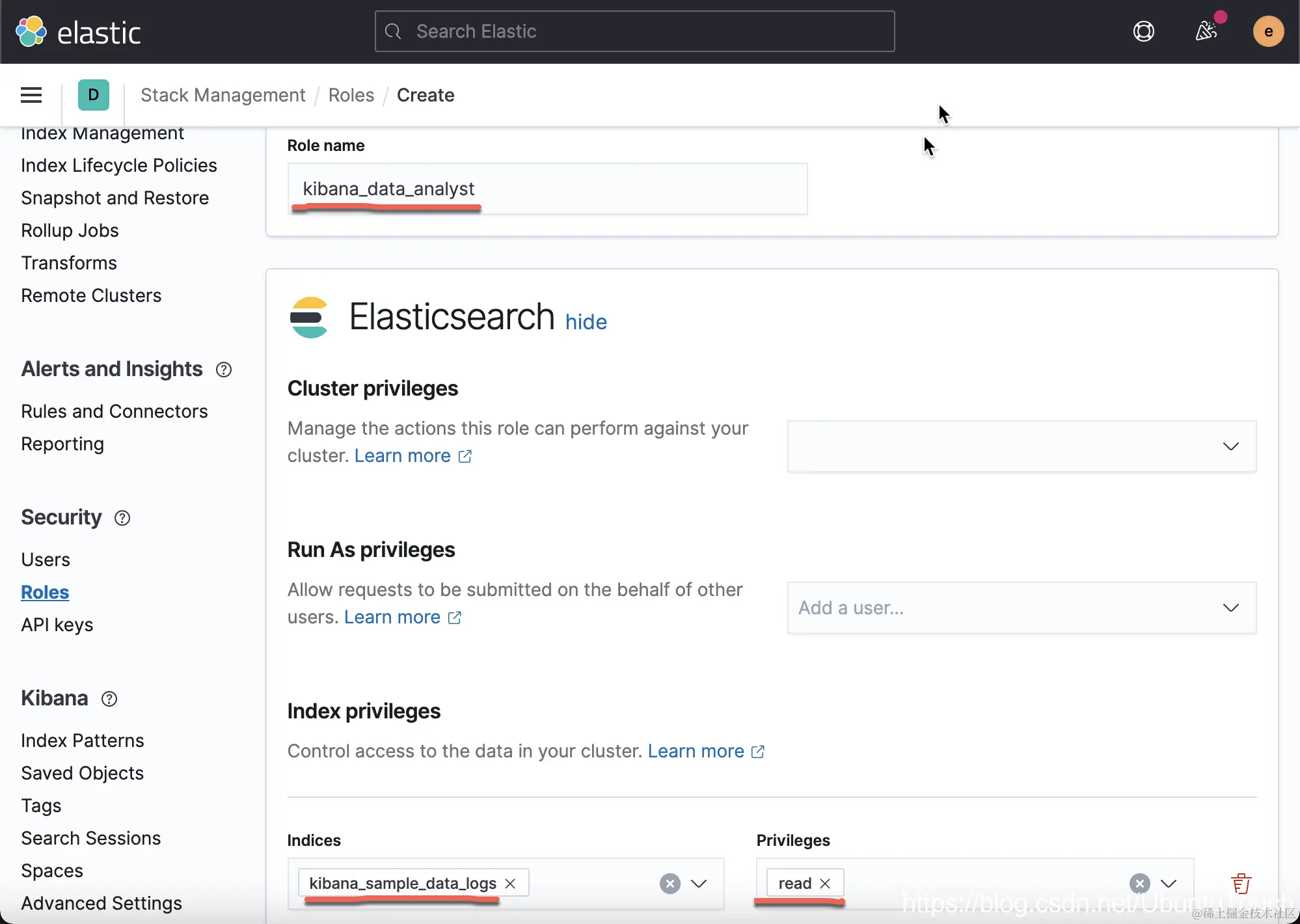This screenshot has height=924, width=1300.
Task: Click the Role name input field
Action: (547, 189)
